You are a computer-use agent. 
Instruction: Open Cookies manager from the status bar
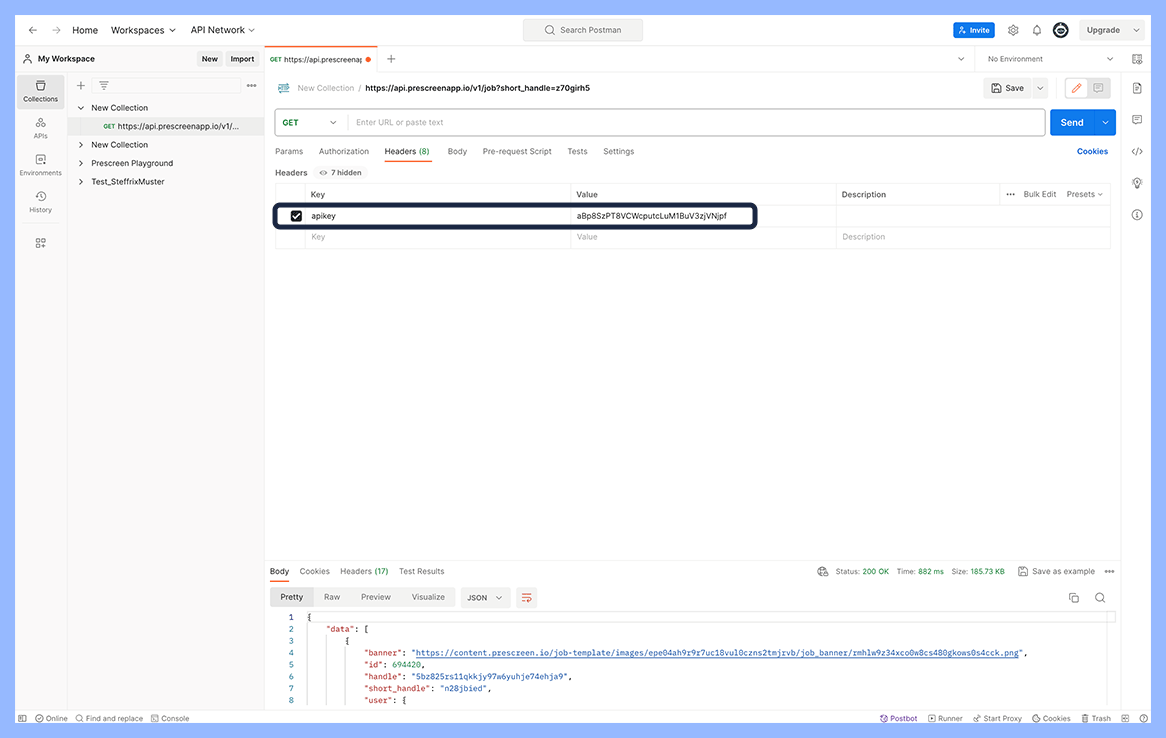pyautogui.click(x=1050, y=718)
